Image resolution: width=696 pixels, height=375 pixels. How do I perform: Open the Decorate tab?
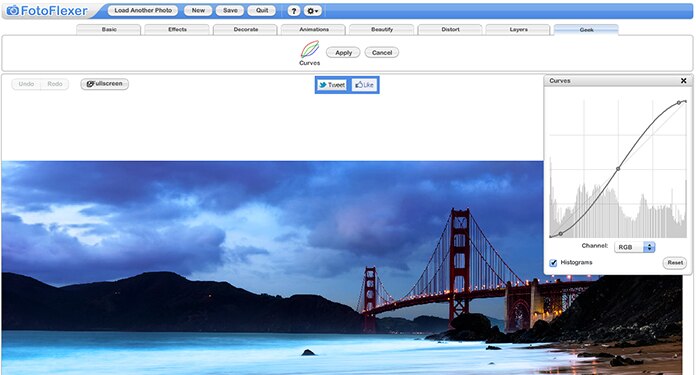click(x=245, y=30)
